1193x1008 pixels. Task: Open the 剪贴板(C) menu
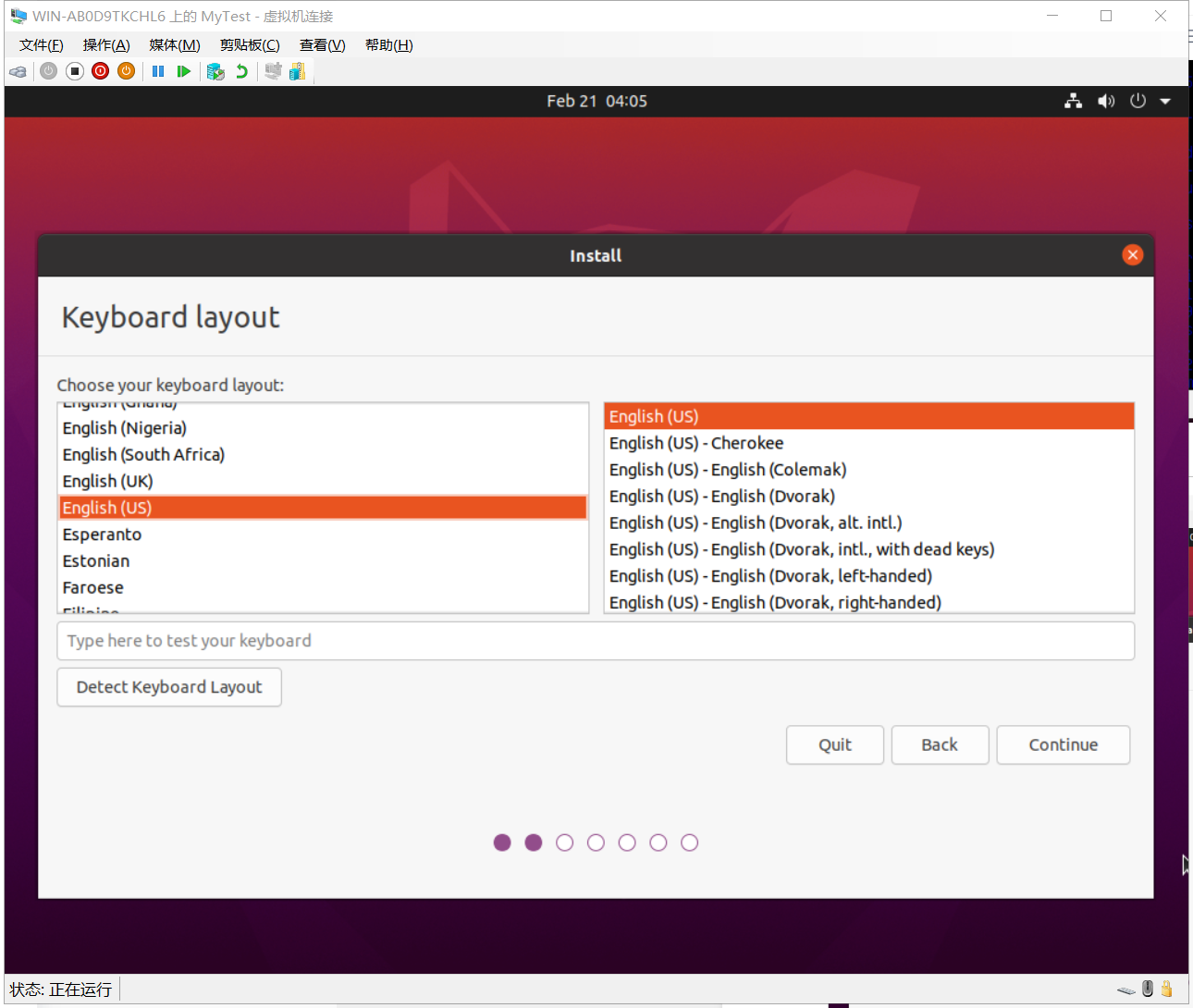click(x=250, y=45)
